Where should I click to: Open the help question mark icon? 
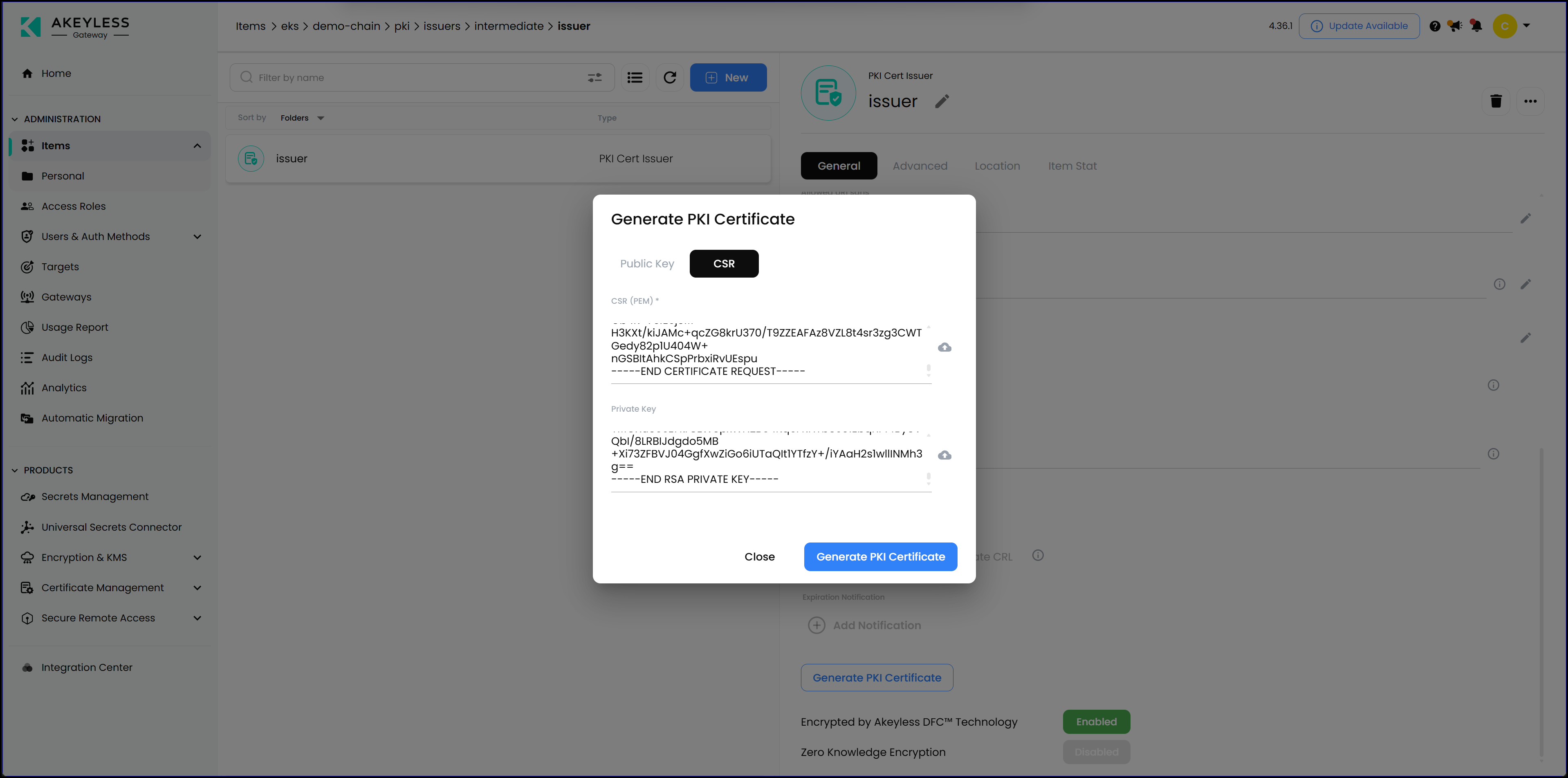pos(1435,26)
